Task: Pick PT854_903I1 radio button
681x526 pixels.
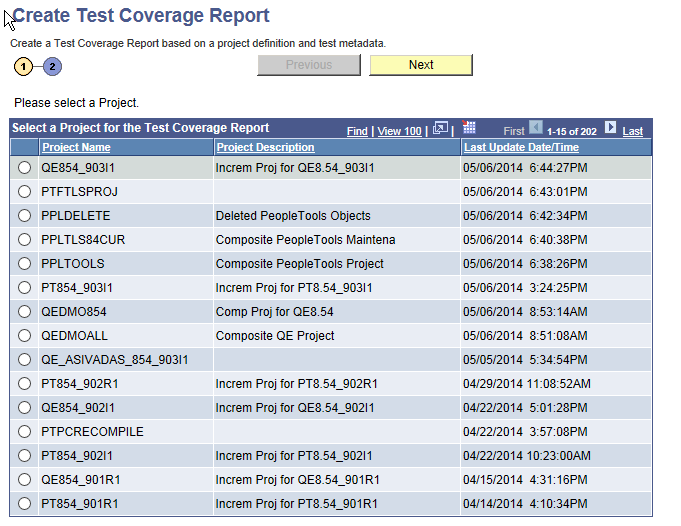Action: tap(24, 288)
